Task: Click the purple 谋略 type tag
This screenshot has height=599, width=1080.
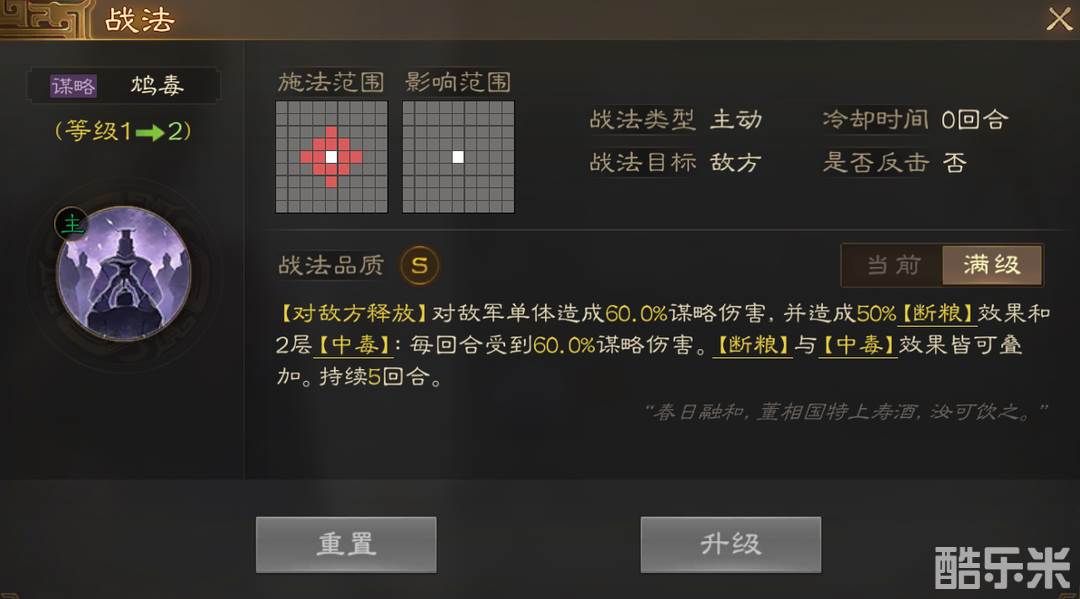Action: [74, 86]
